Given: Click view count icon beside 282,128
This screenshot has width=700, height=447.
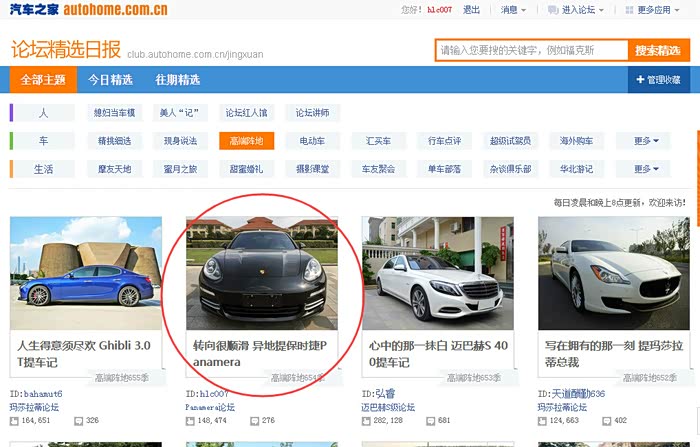Looking at the screenshot, I should pos(366,421).
